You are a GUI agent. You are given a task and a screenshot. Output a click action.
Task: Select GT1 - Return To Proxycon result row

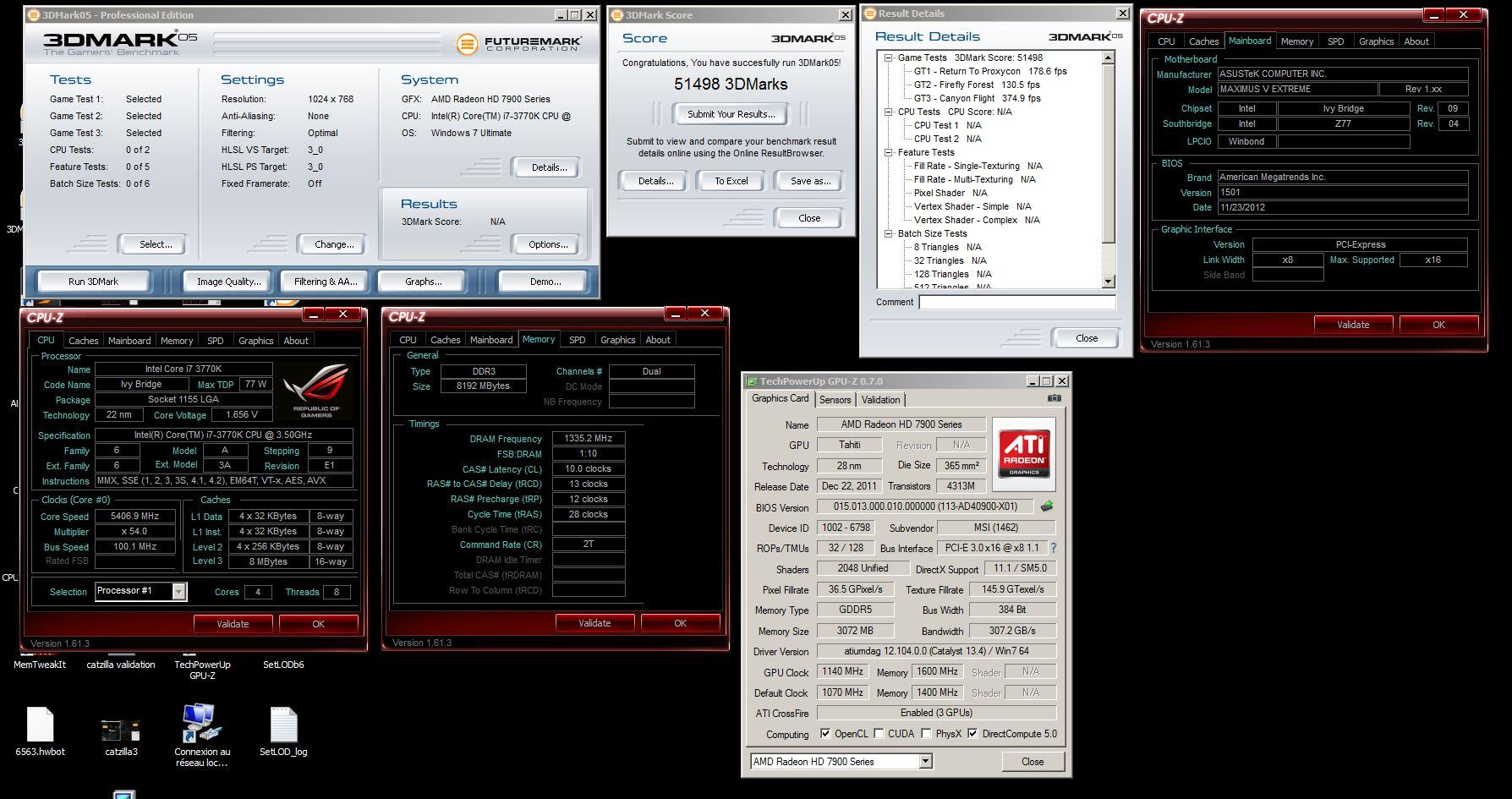pyautogui.click(x=990, y=72)
